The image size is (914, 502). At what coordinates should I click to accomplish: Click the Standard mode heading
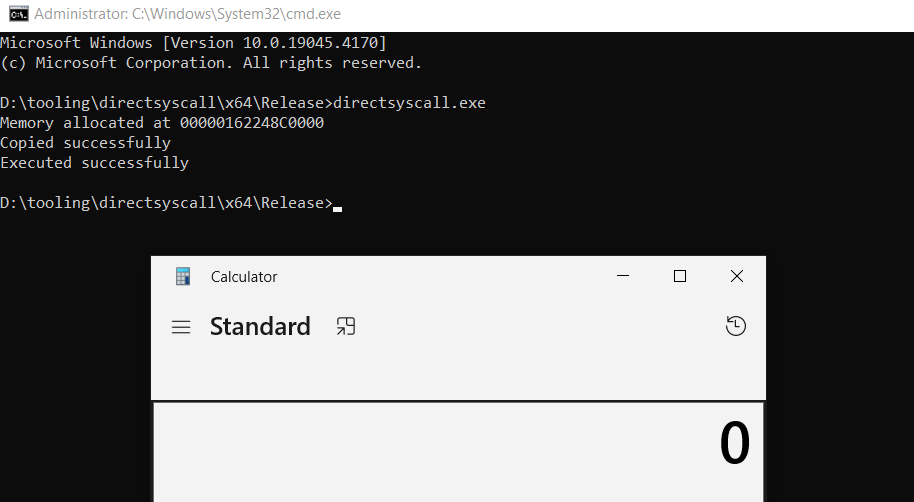click(260, 327)
